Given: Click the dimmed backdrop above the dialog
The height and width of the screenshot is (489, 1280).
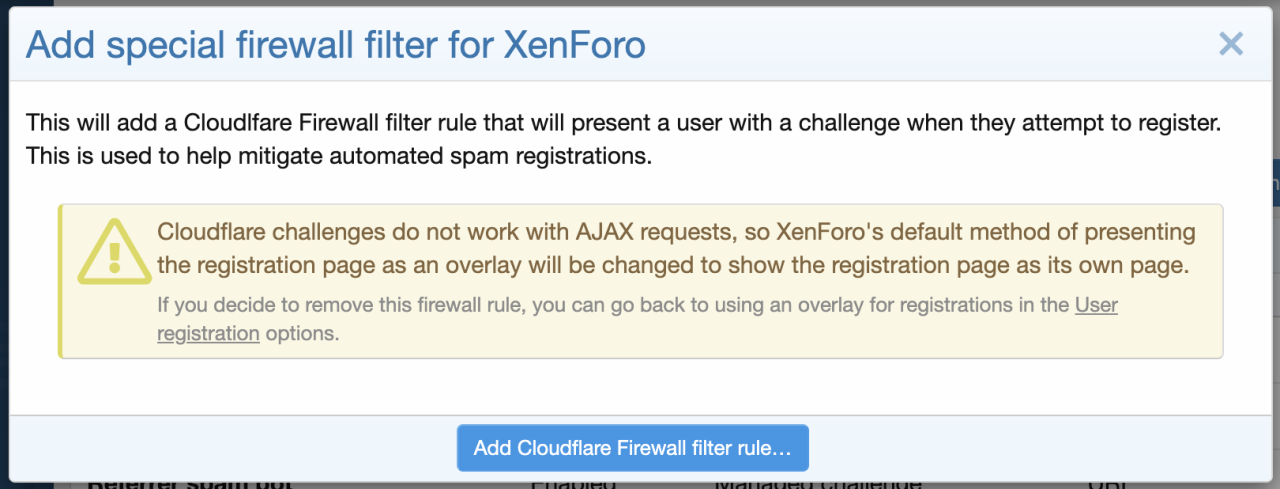Looking at the screenshot, I should point(640,3).
